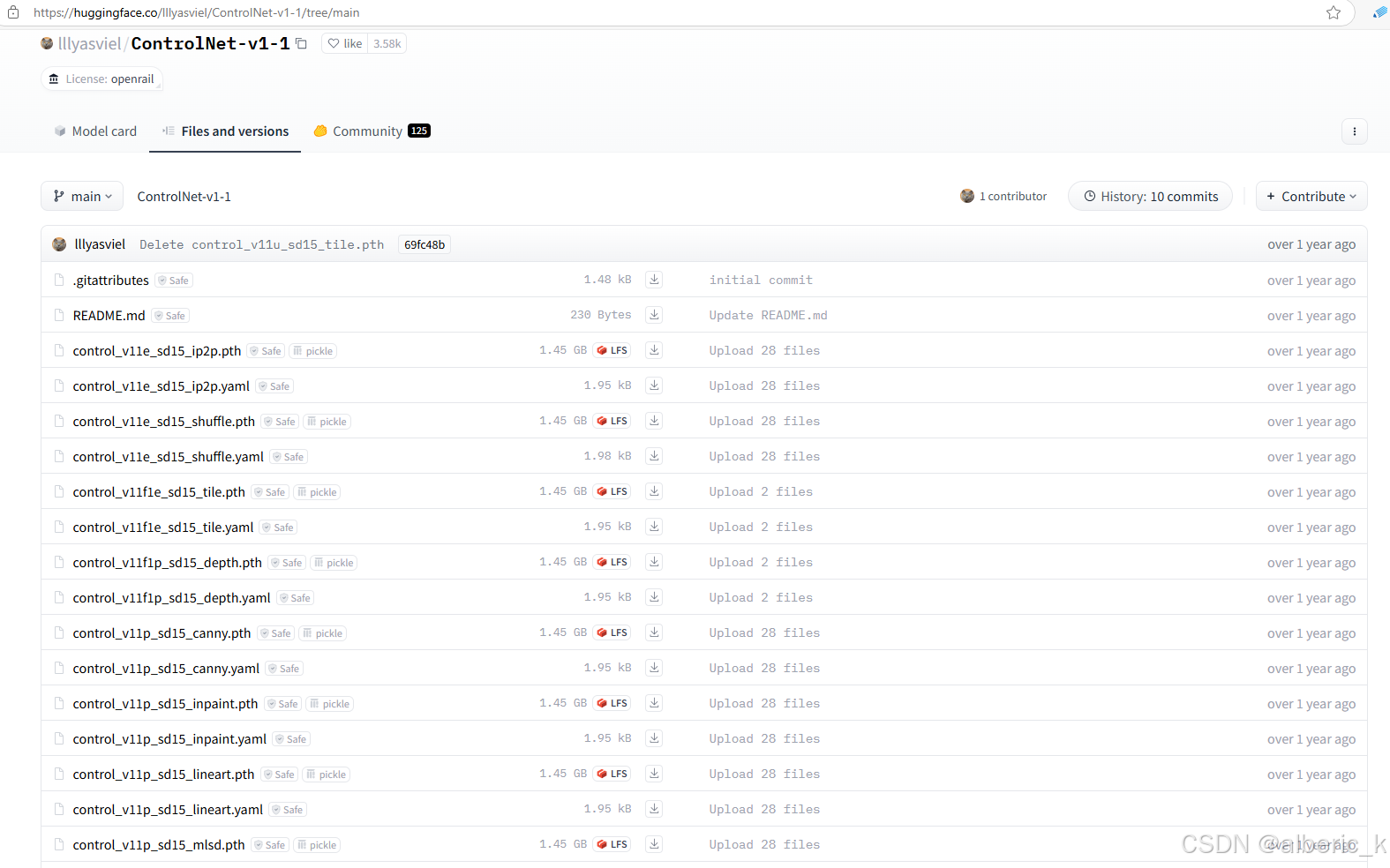Screen dimensions: 1390x868
Task: Click the browser address bar URL
Action: (x=196, y=12)
